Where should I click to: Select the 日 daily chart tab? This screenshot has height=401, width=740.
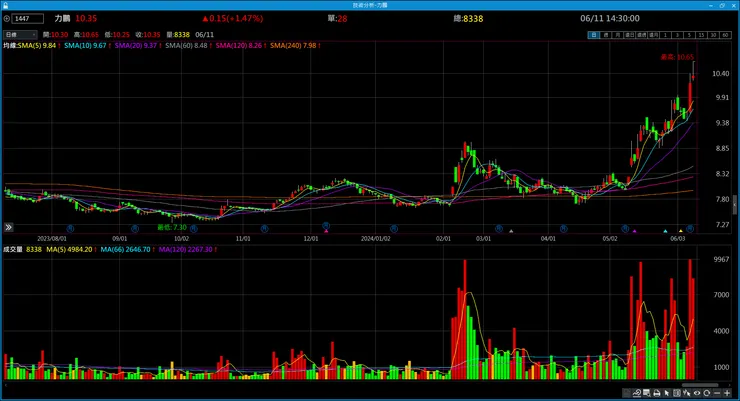tap(594, 35)
